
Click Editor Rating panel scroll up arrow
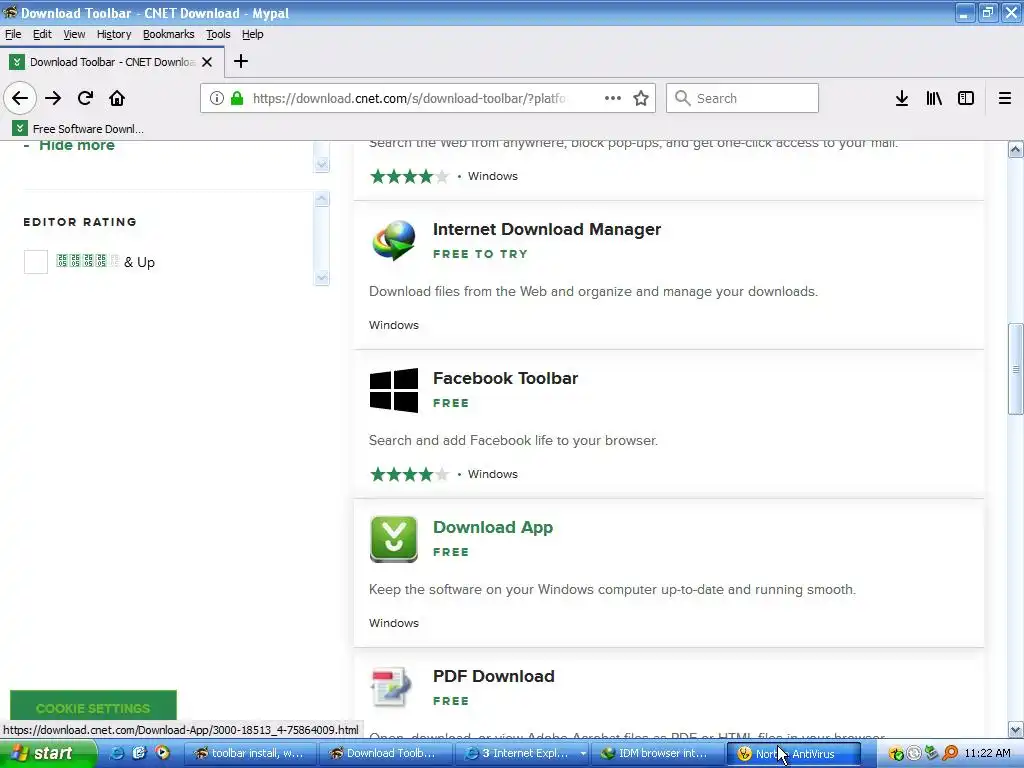[x=321, y=199]
